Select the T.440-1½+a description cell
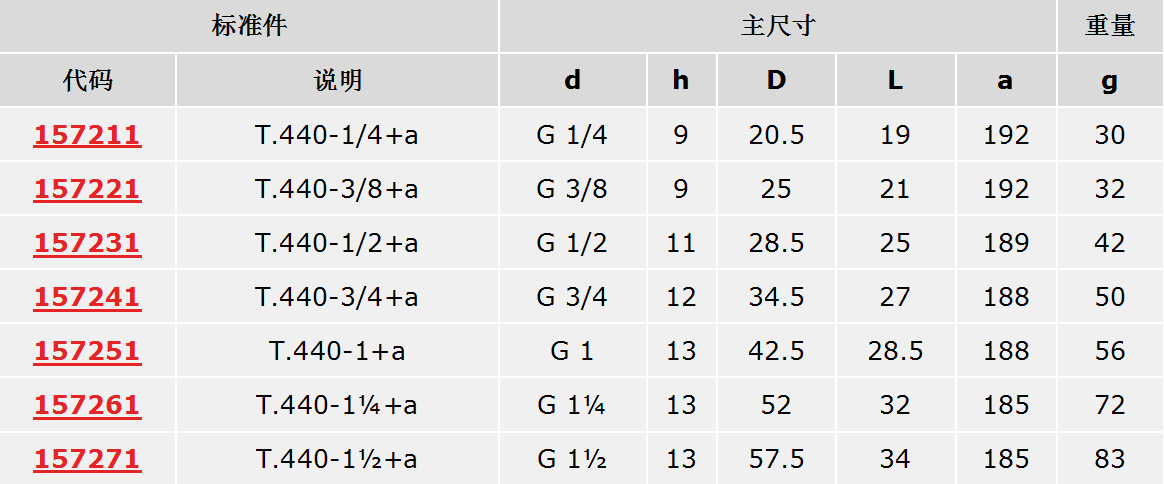Image resolution: width=1164 pixels, height=484 pixels. pyautogui.click(x=337, y=459)
